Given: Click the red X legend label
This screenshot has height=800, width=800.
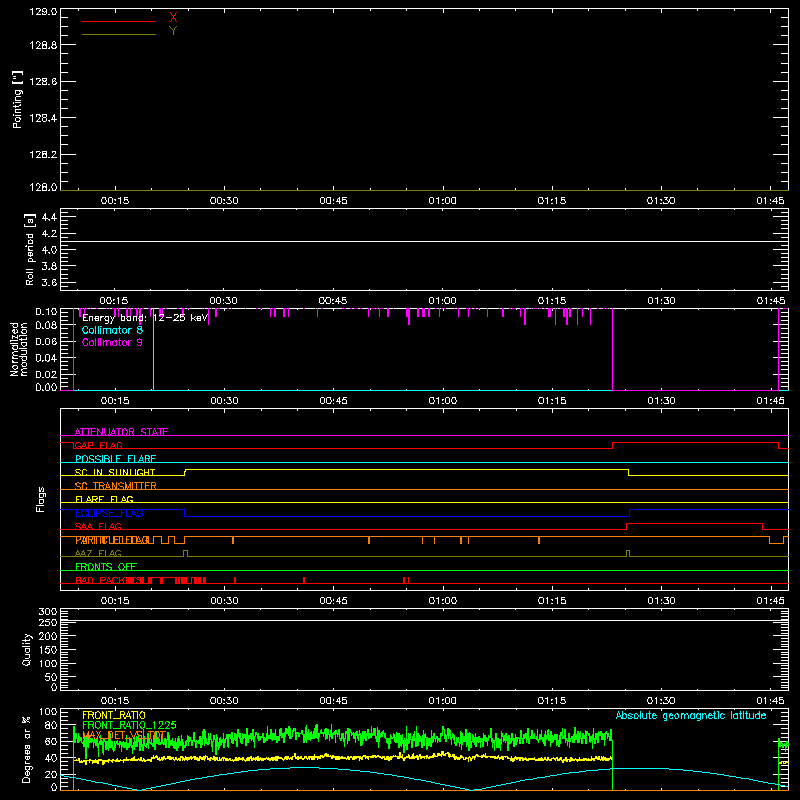Looking at the screenshot, I should click(x=173, y=17).
